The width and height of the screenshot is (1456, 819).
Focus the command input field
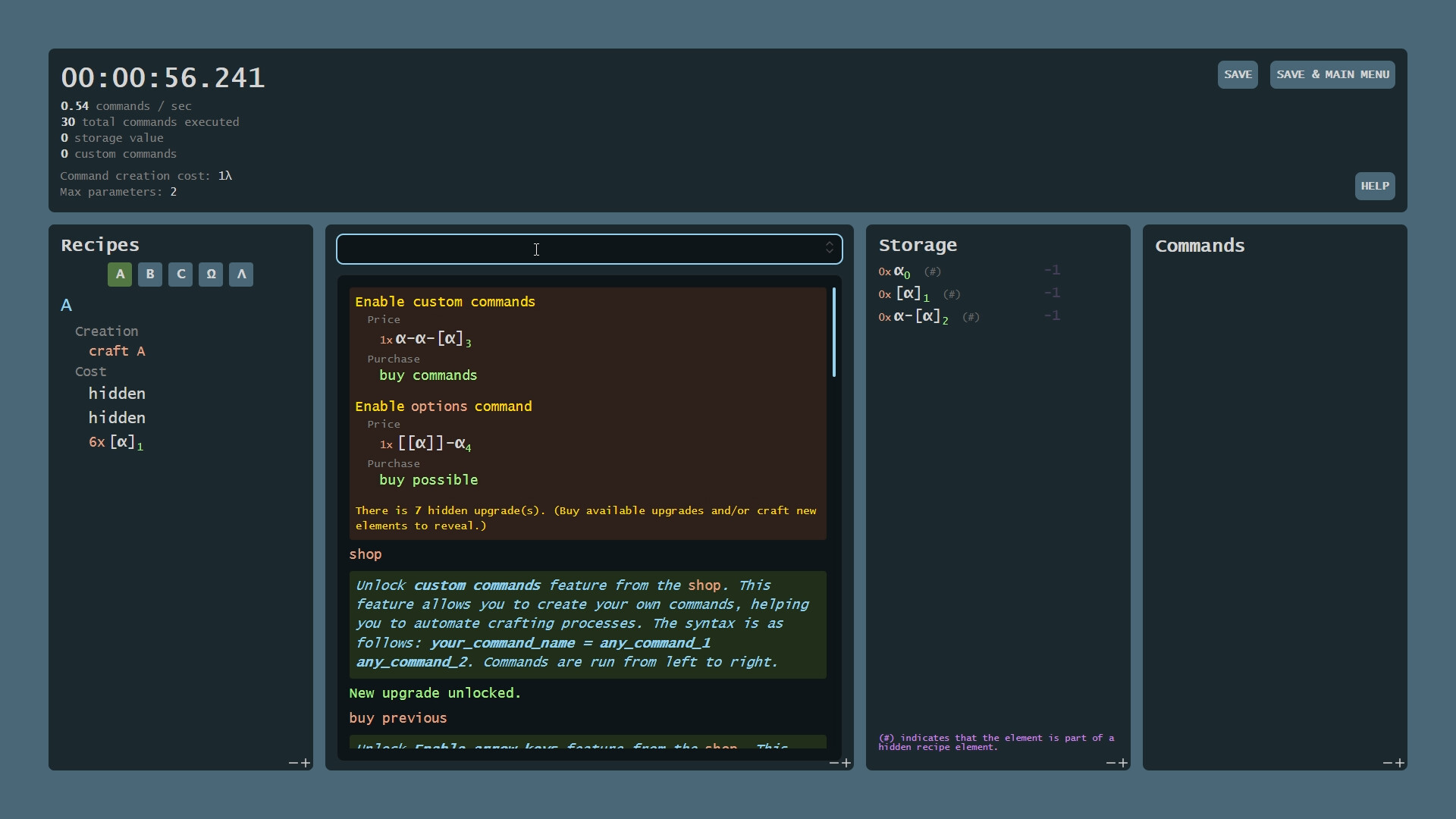coord(576,249)
